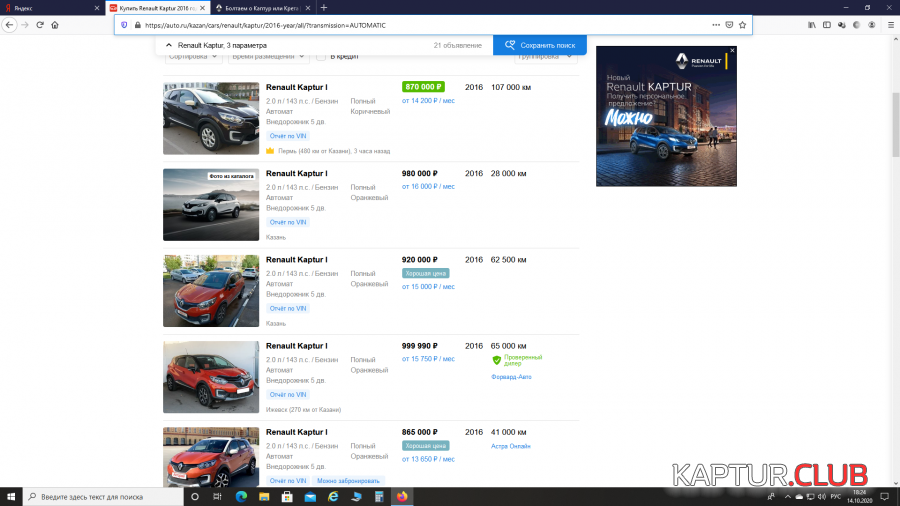Launch Microsoft Edge from taskbar

[x=241, y=497]
